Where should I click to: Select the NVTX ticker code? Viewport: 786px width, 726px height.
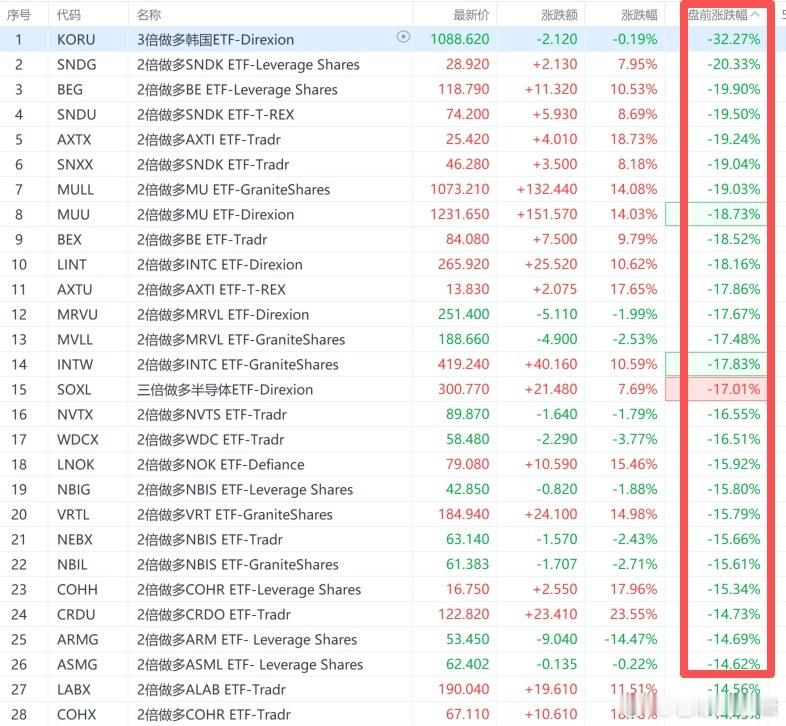(75, 415)
